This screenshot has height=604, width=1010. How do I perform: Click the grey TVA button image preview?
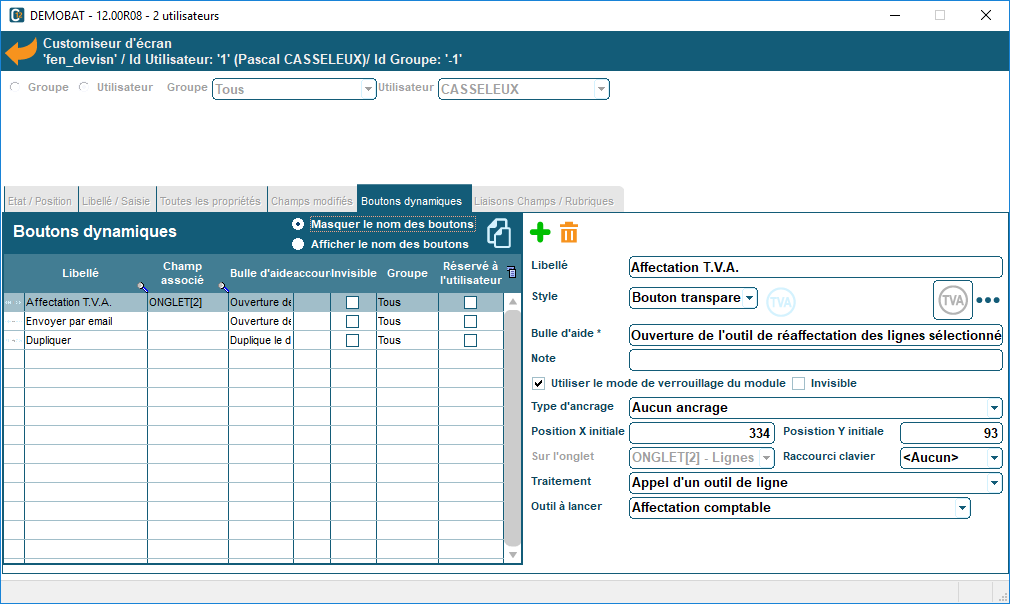(953, 300)
